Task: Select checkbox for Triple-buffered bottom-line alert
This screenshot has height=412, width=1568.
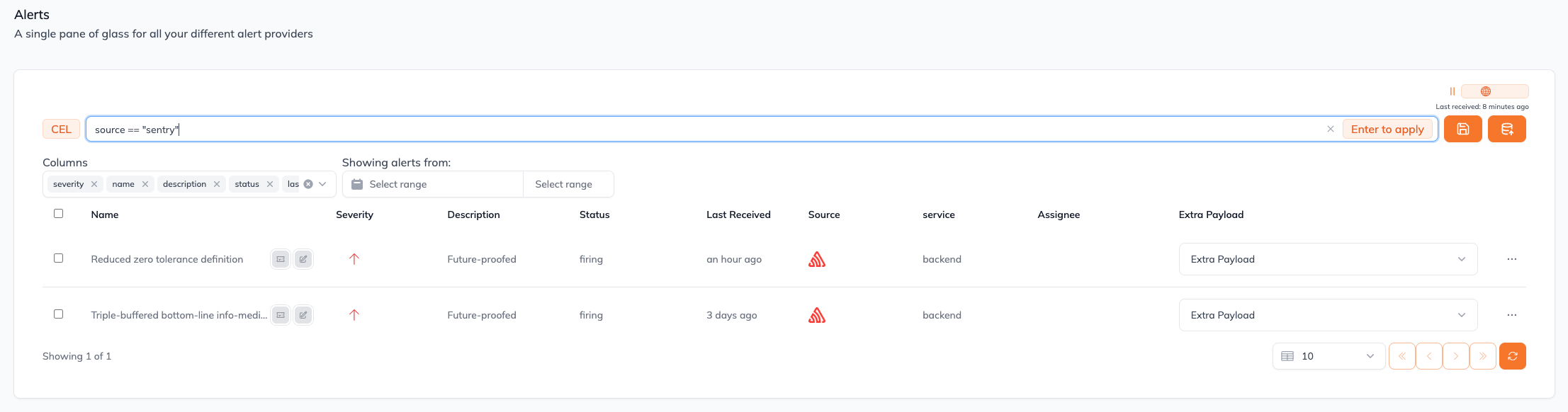Action: [x=59, y=314]
